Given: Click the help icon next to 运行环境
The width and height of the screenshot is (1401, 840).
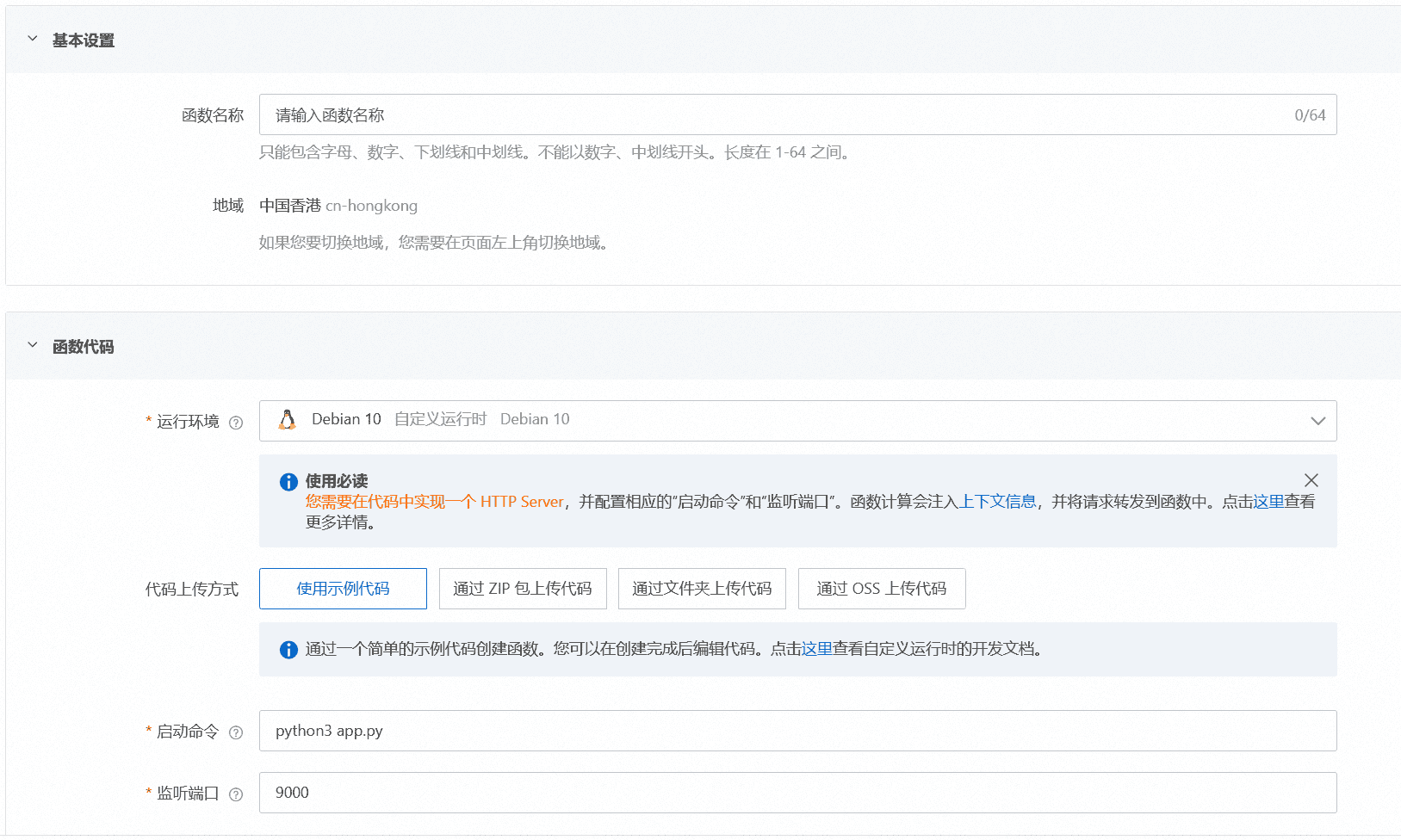Looking at the screenshot, I should (236, 423).
